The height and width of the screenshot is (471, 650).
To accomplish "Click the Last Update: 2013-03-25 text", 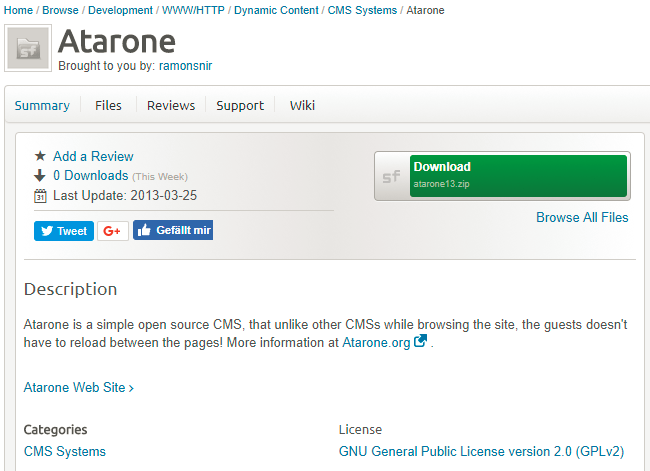I will pos(125,195).
